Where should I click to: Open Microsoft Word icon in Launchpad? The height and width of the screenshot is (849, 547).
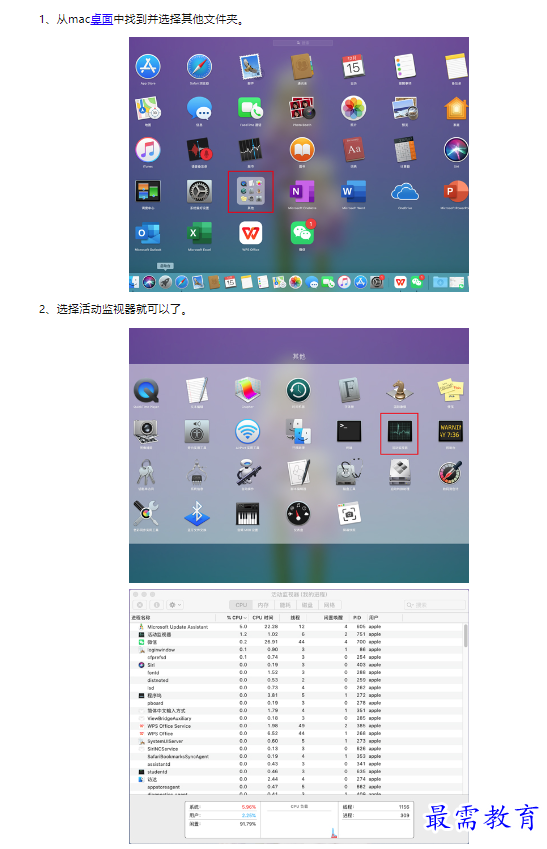click(x=353, y=191)
